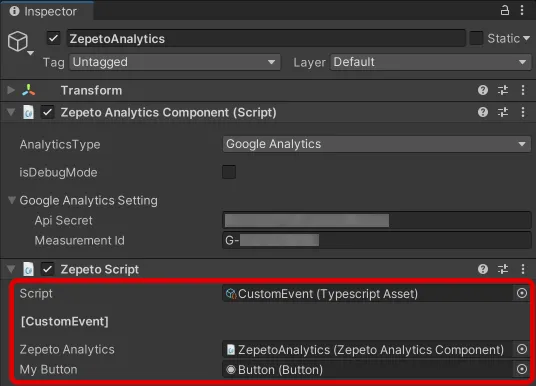536x386 pixels.
Task: Toggle the ZepetoAnalytics object active checkbox
Action: click(53, 38)
